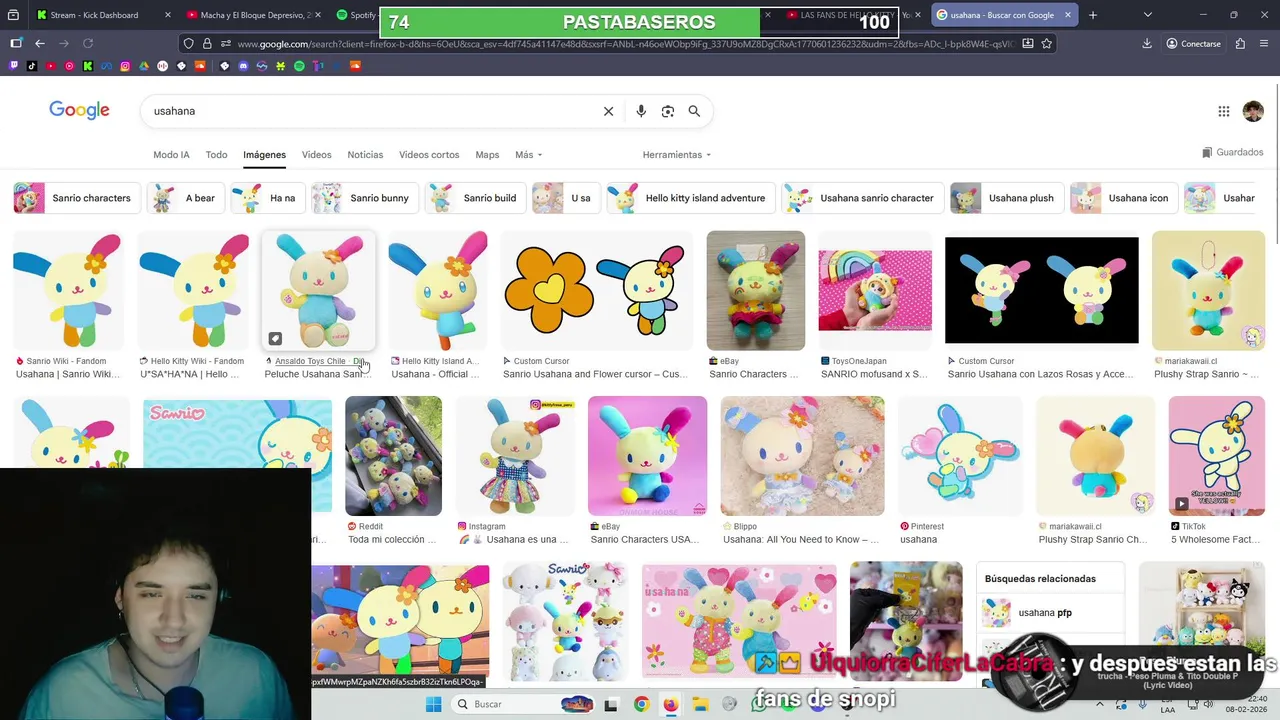List all tabs dropdown arrow
This screenshot has height=720, width=1280.
[x=1147, y=15]
